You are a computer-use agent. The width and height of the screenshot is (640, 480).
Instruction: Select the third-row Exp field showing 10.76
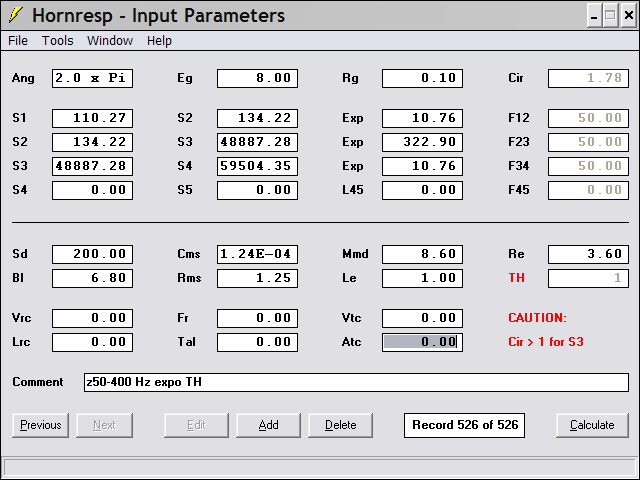422,166
